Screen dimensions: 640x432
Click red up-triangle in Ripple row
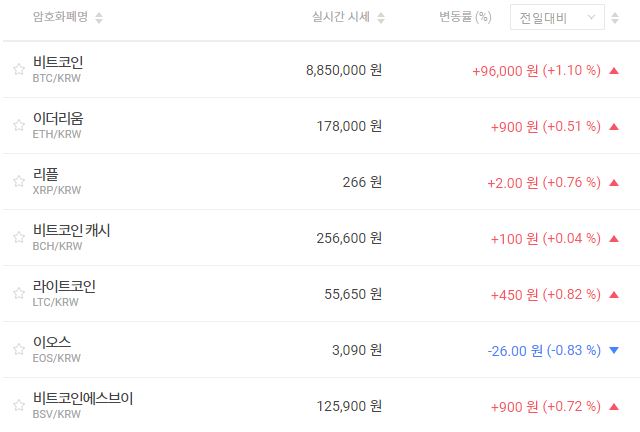613,182
